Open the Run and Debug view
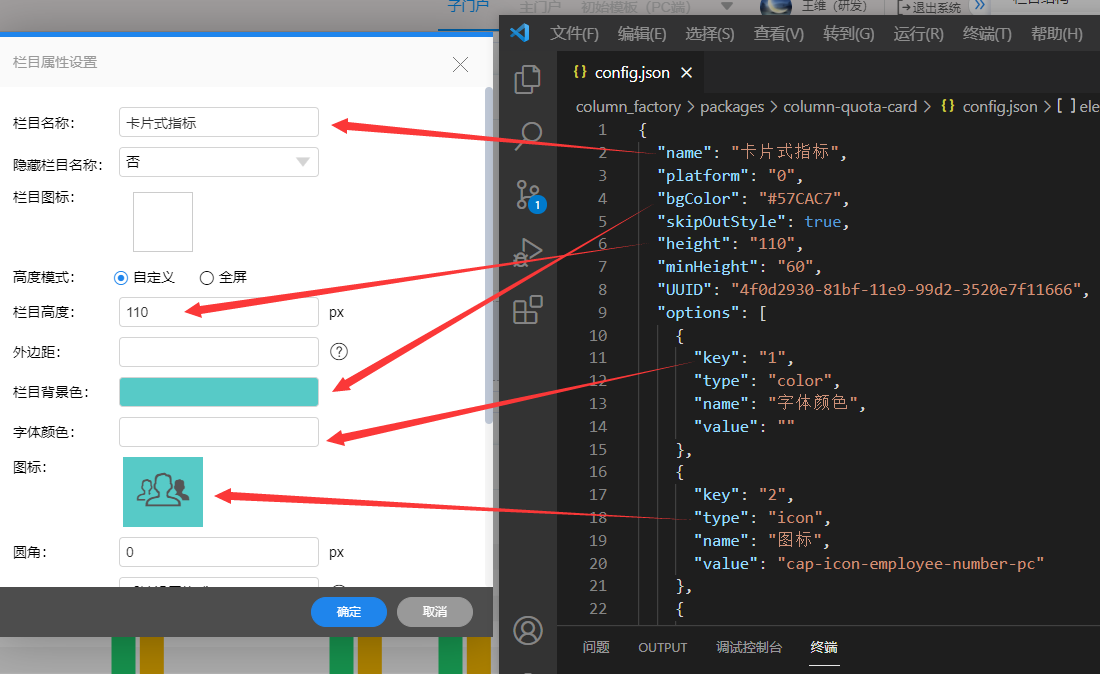The image size is (1100, 674). point(527,252)
